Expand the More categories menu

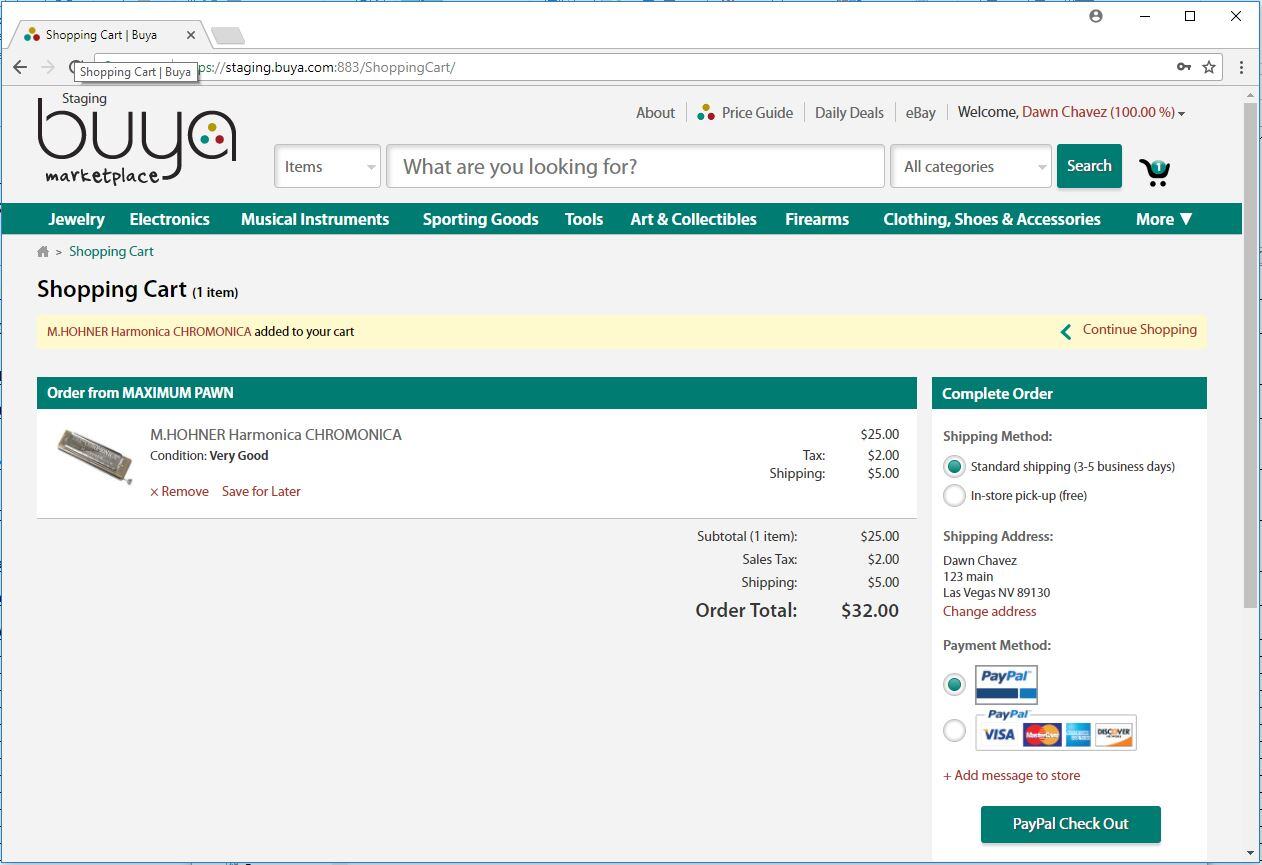pos(1164,219)
